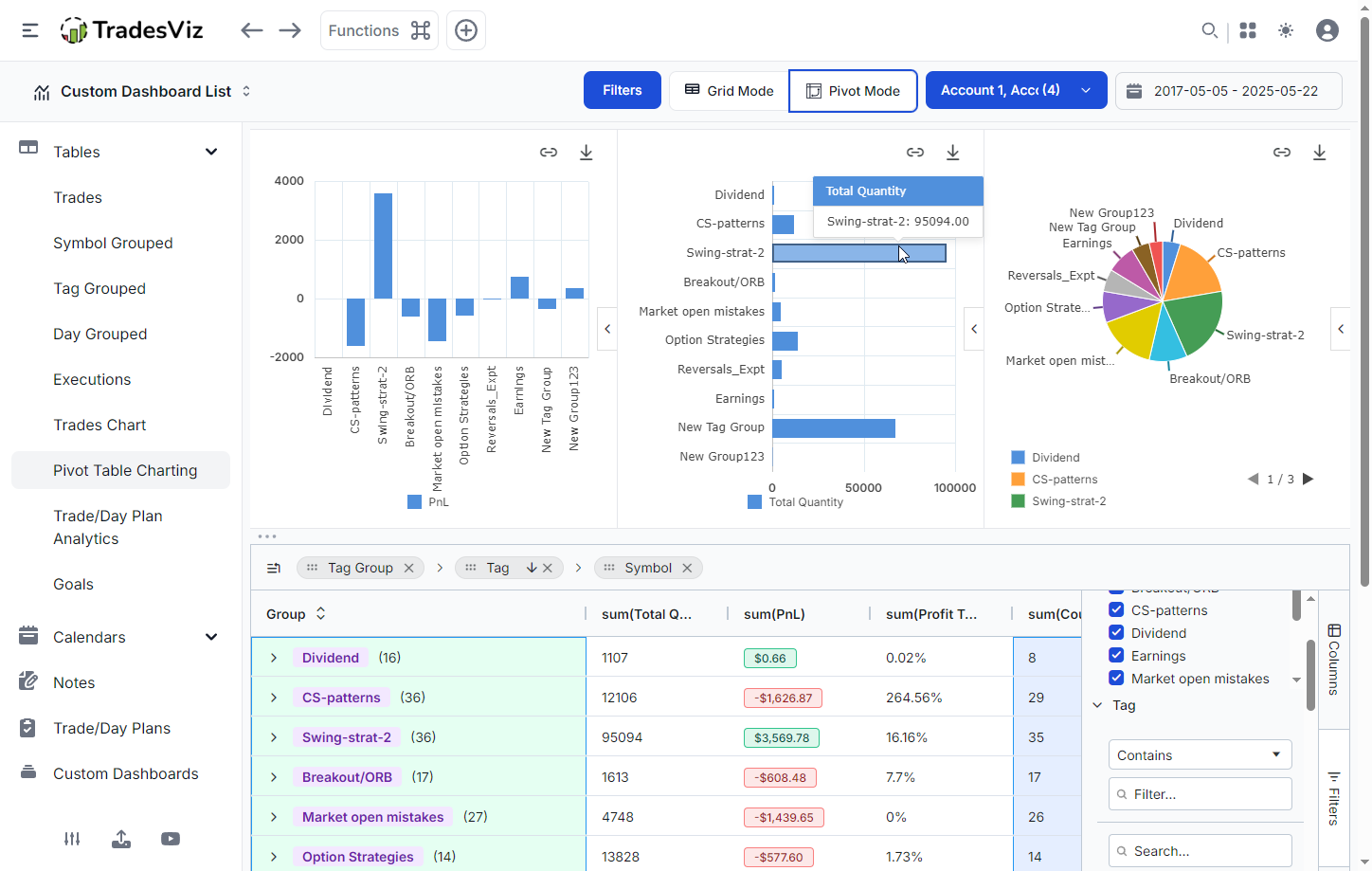Open the Contains filter dropdown
Screen dimensions: 1372x871
(x=1200, y=754)
